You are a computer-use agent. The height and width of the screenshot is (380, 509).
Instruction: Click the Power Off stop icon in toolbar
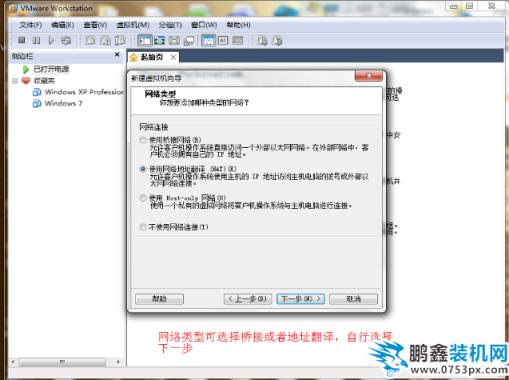(x=22, y=40)
